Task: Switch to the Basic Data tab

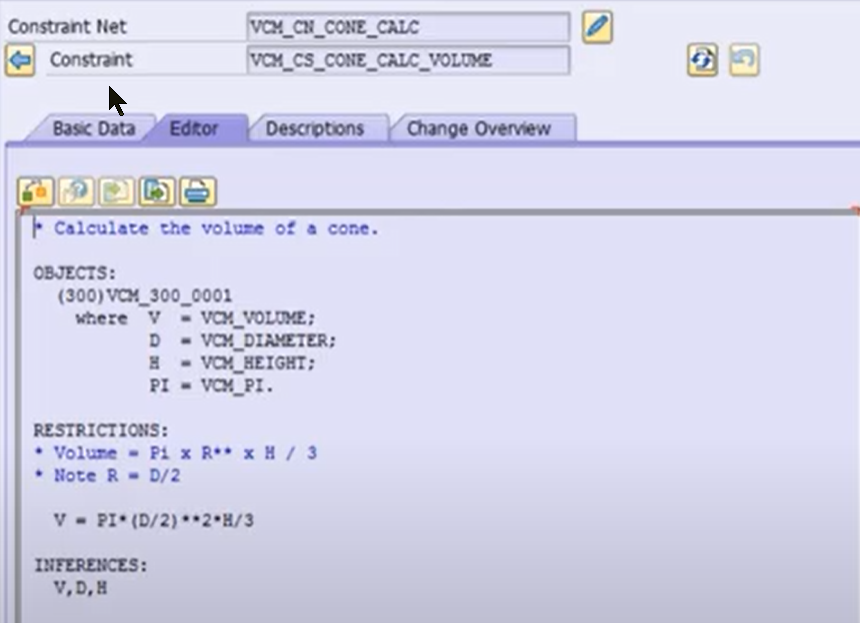Action: click(x=94, y=128)
